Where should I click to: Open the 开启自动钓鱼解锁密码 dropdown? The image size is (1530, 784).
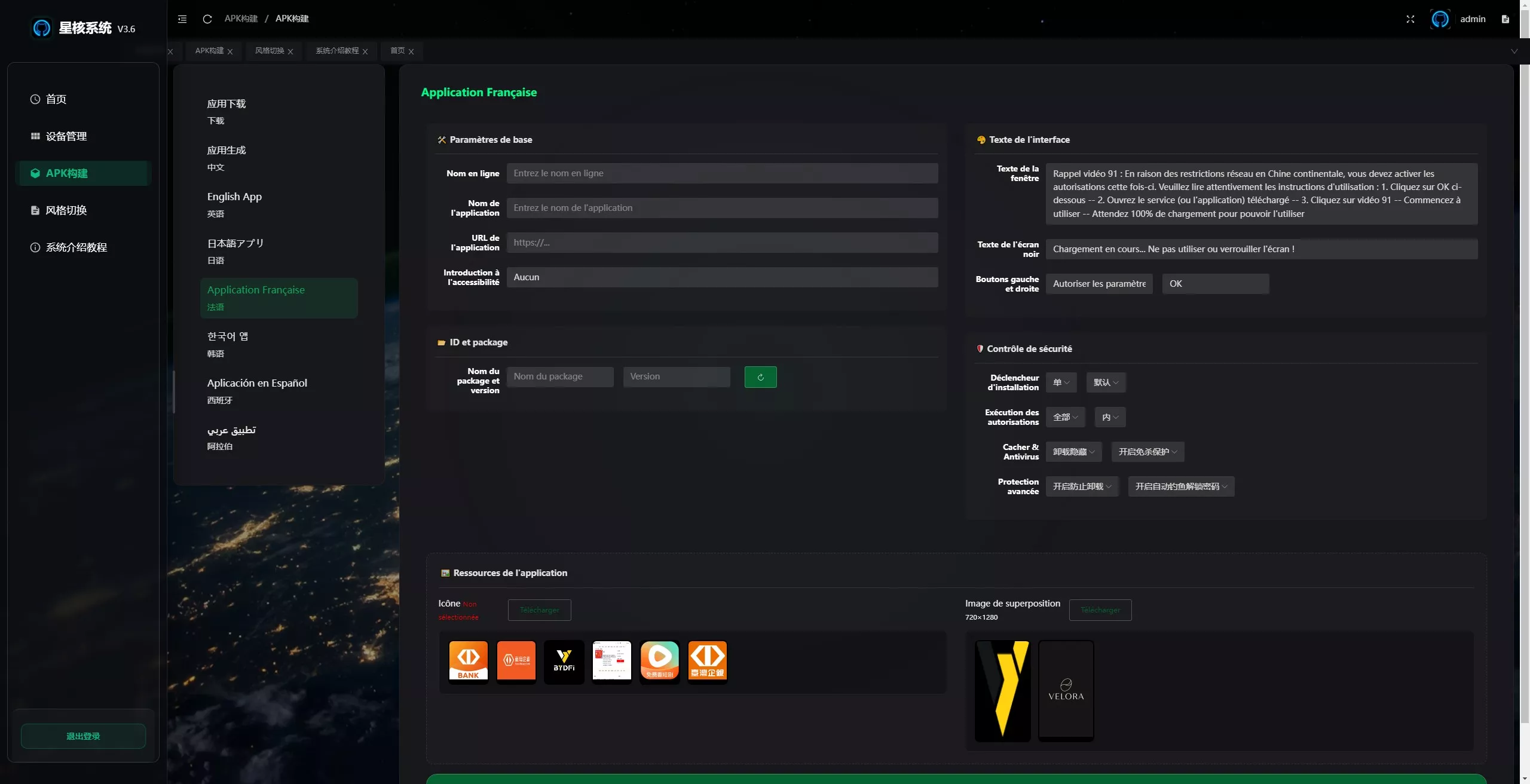pos(1182,486)
